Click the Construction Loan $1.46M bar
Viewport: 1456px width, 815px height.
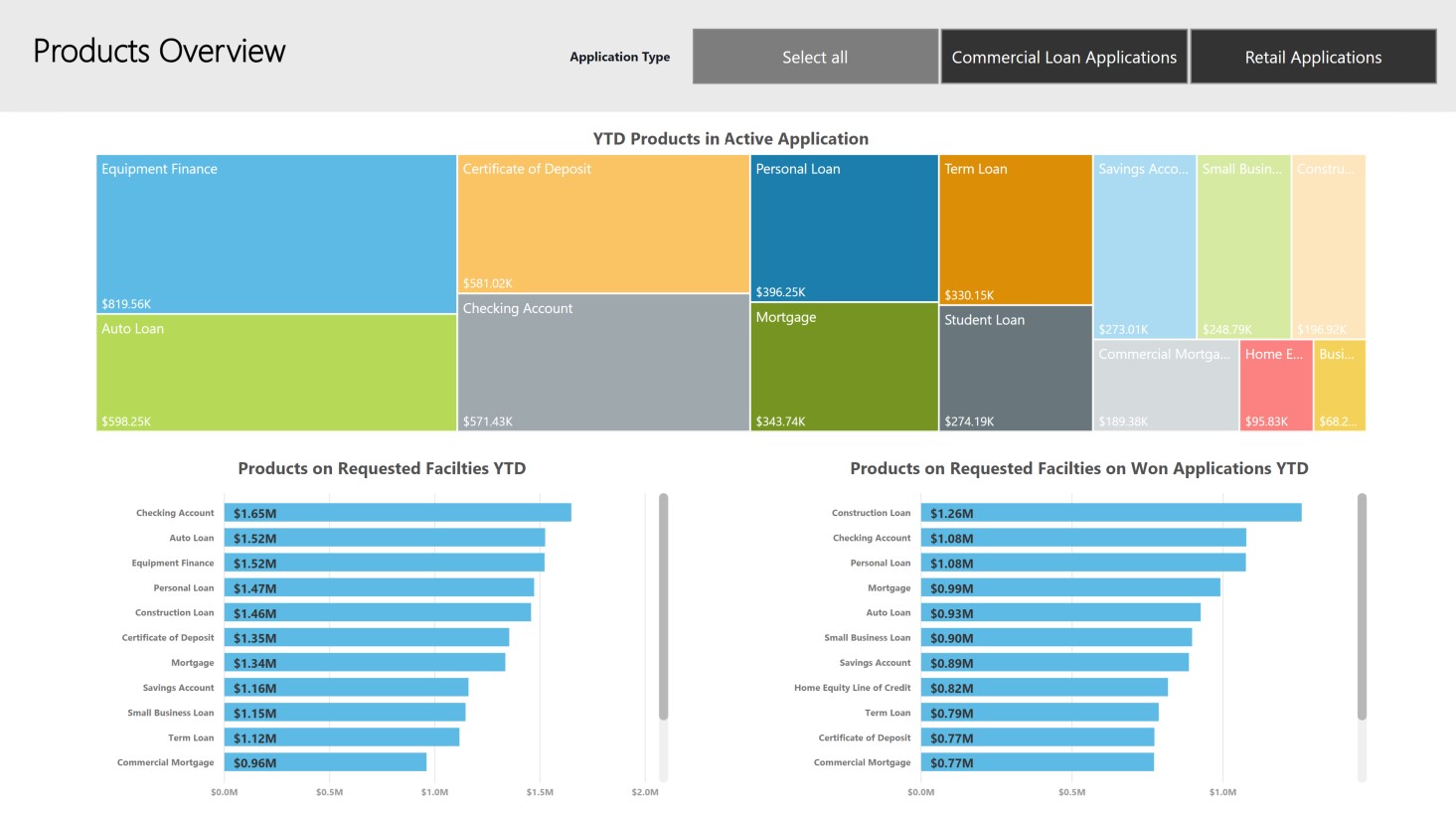click(x=378, y=612)
